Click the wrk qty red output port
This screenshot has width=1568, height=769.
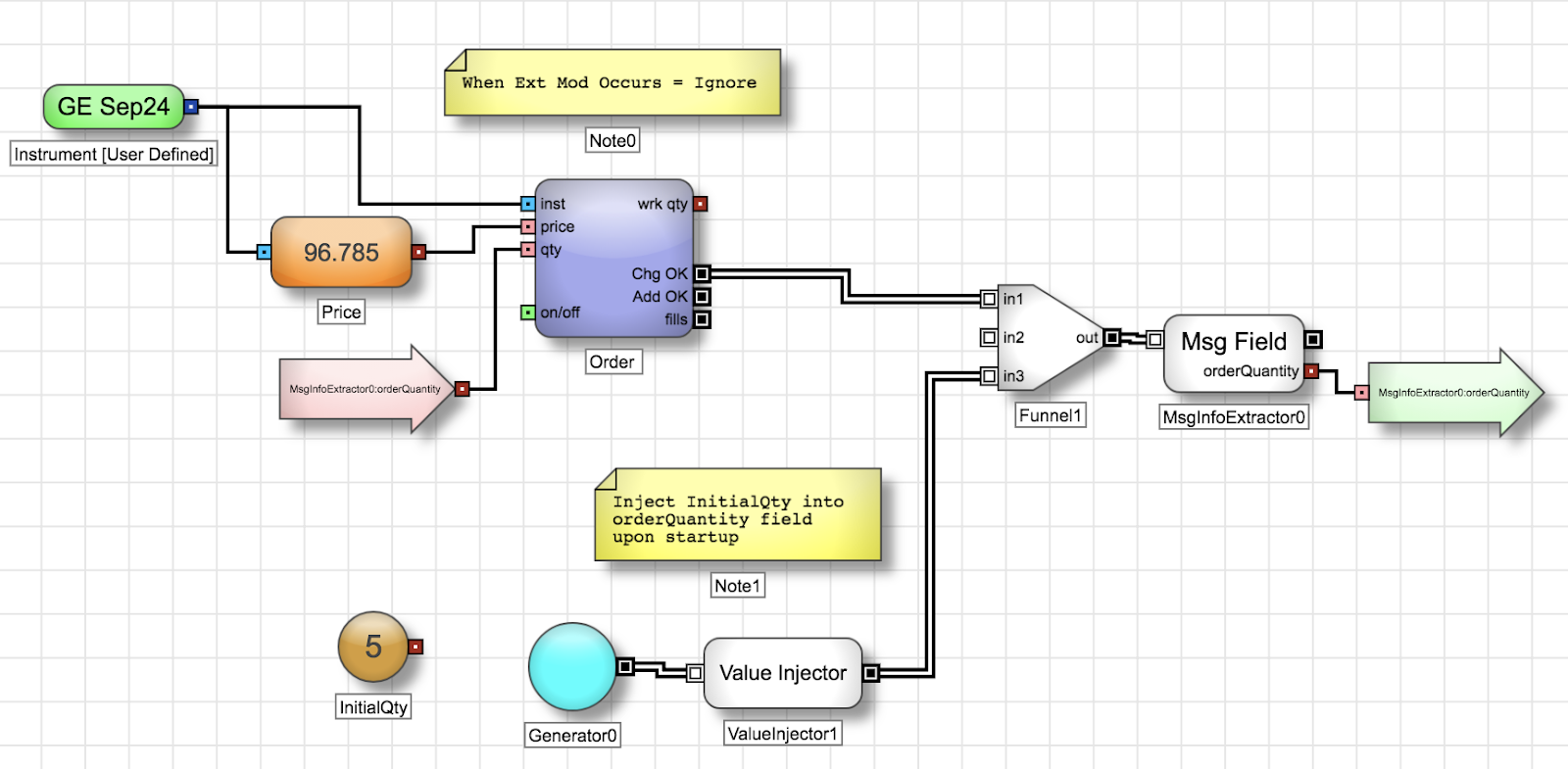click(x=701, y=204)
